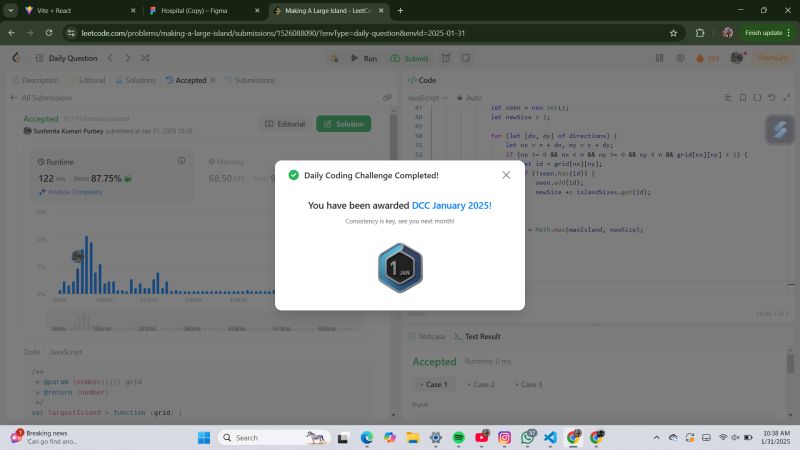This screenshot has width=800, height=450.
Task: Click the taskbar Search box
Action: (x=274, y=438)
